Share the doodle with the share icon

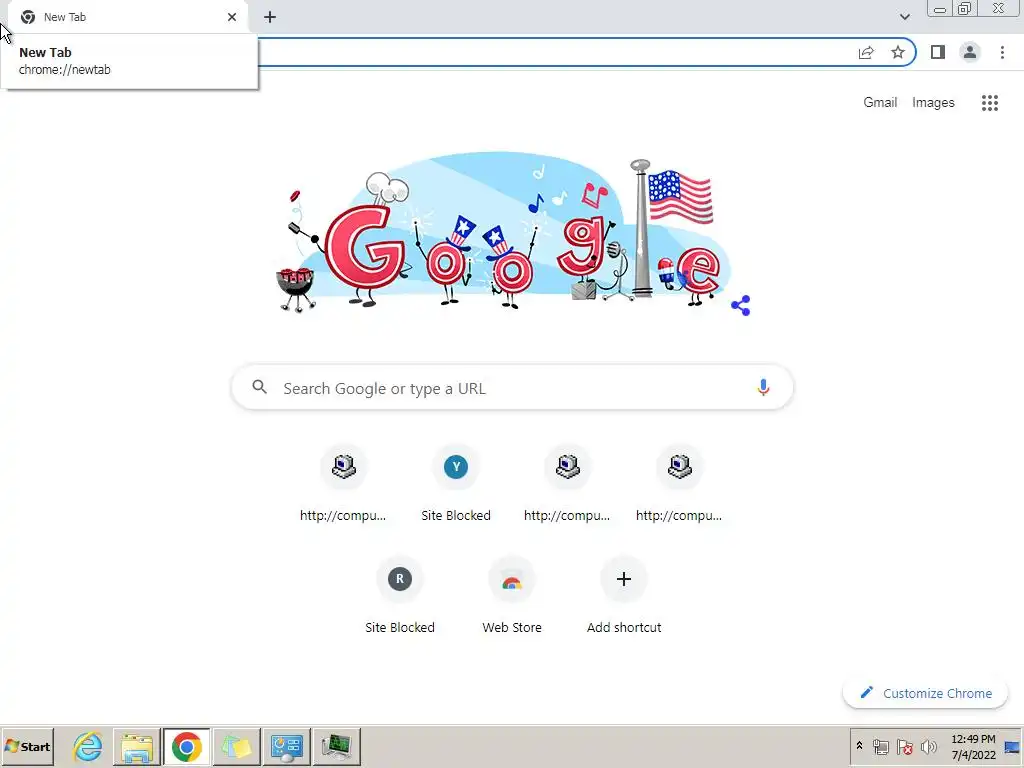coord(741,305)
